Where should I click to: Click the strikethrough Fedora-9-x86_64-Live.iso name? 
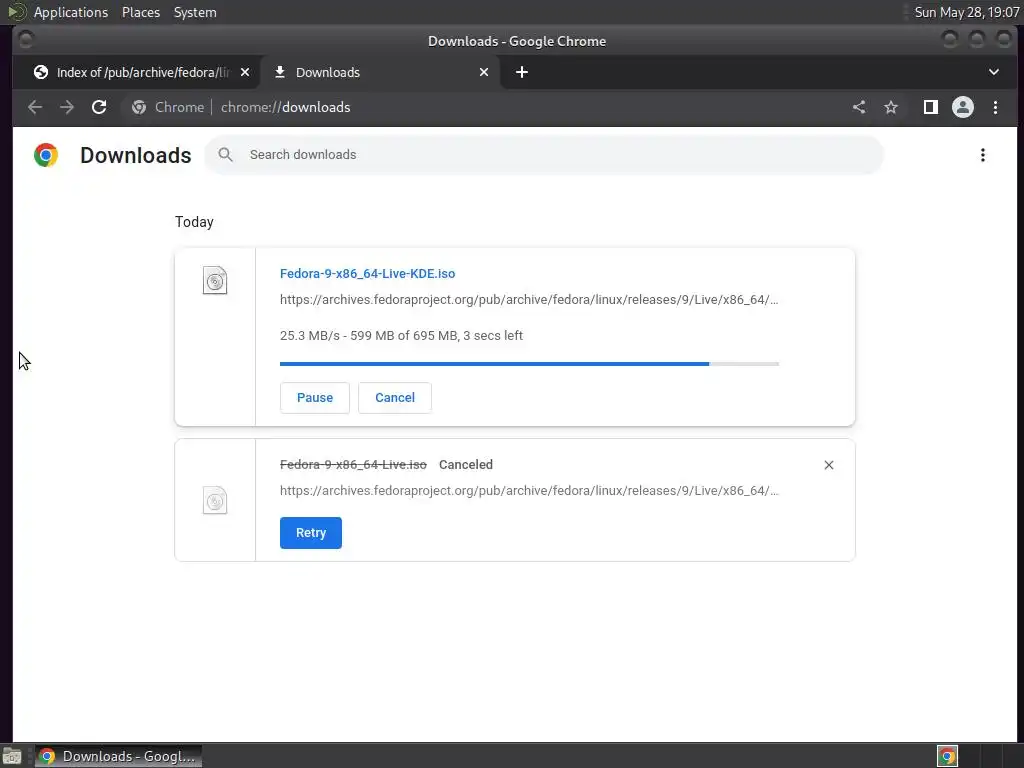pos(353,465)
